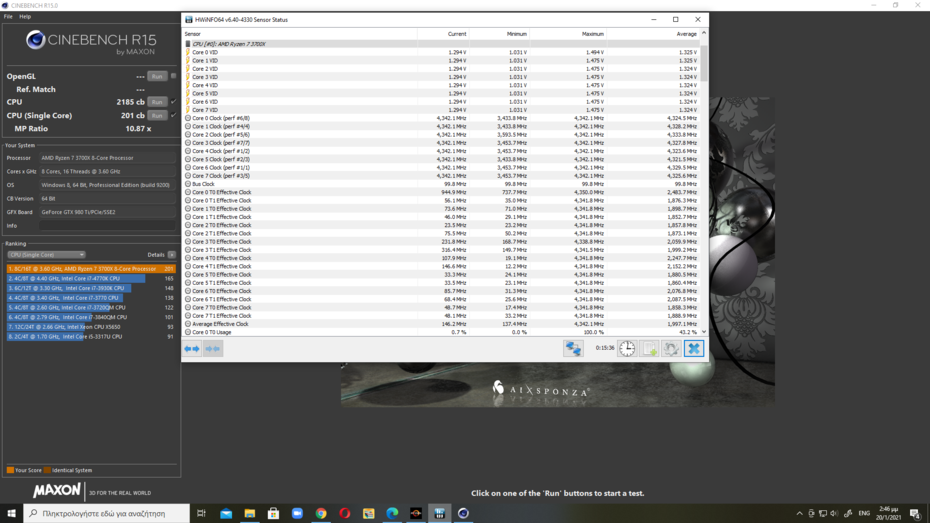Run the CPU multi-core benchmark
The width and height of the screenshot is (930, 523).
[157, 102]
